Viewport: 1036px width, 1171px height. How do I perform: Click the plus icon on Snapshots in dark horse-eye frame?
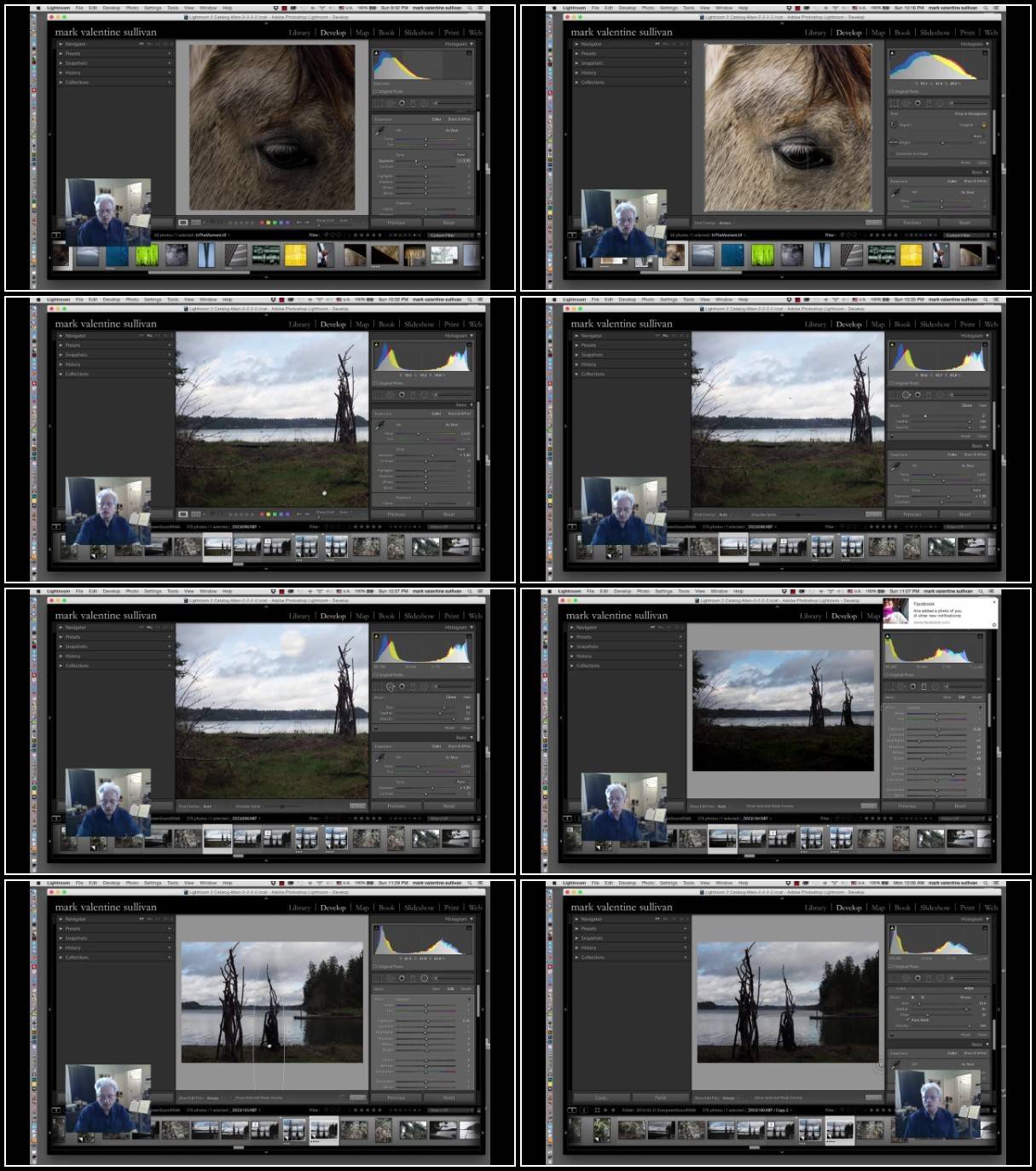(x=169, y=63)
